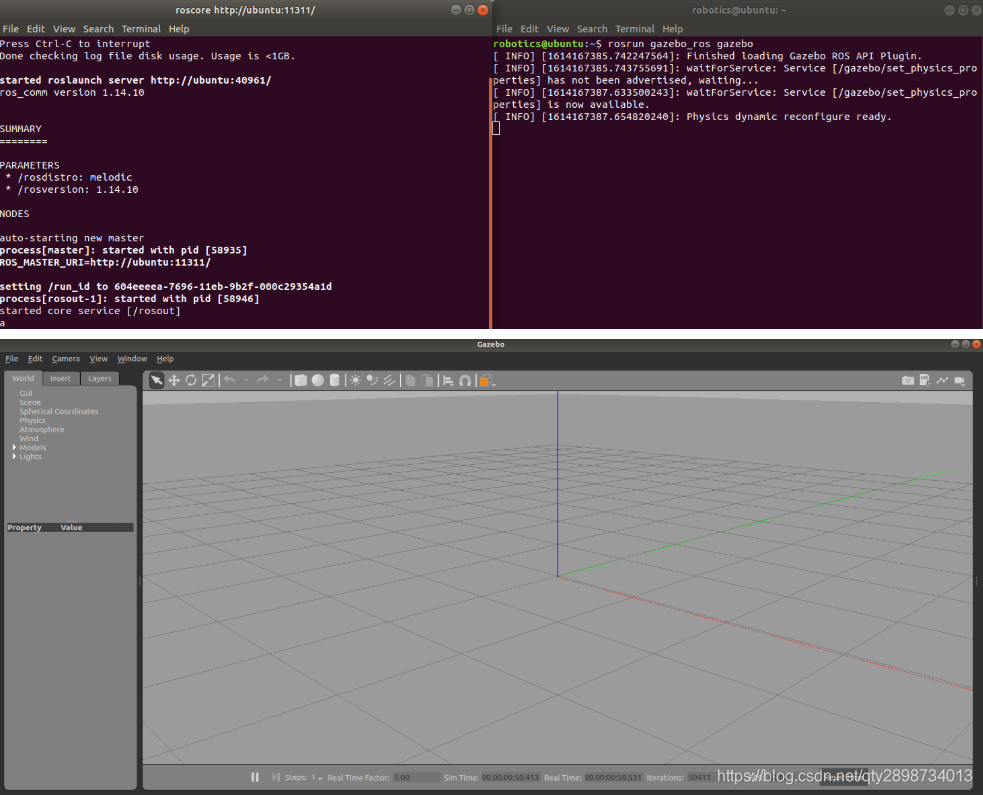Switch to the Layers tab in Gazebo

pos(100,378)
